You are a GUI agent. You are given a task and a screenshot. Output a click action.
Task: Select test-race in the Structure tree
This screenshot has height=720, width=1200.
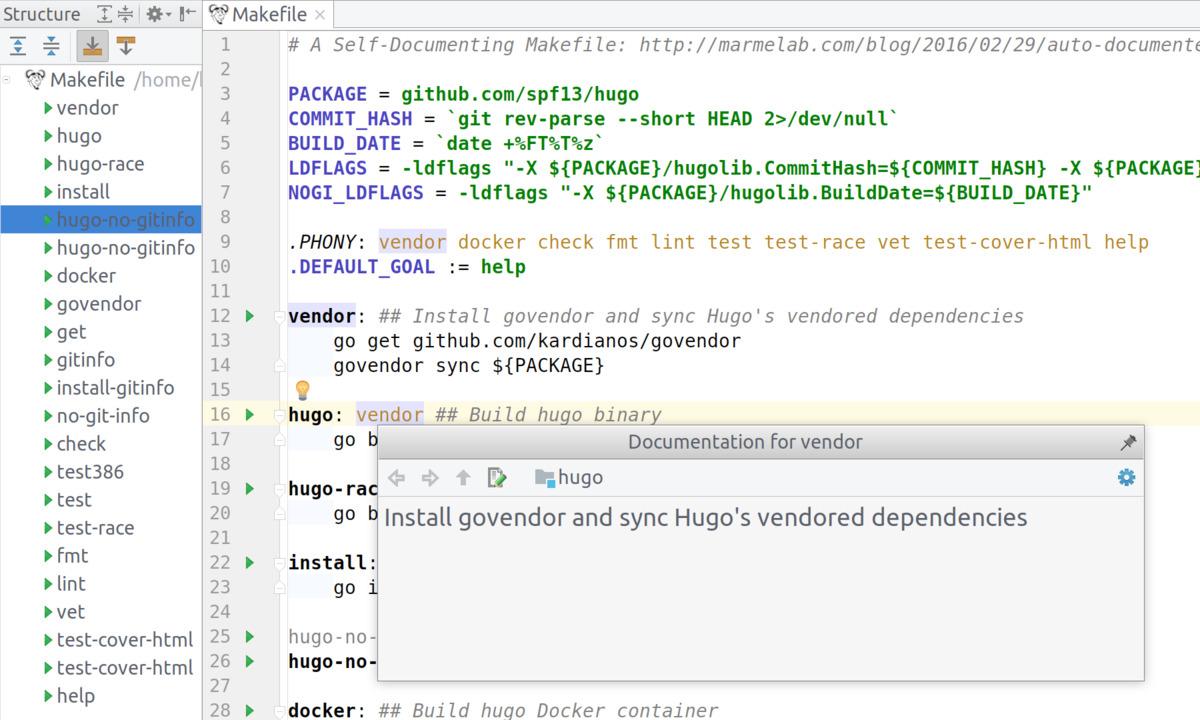click(95, 528)
